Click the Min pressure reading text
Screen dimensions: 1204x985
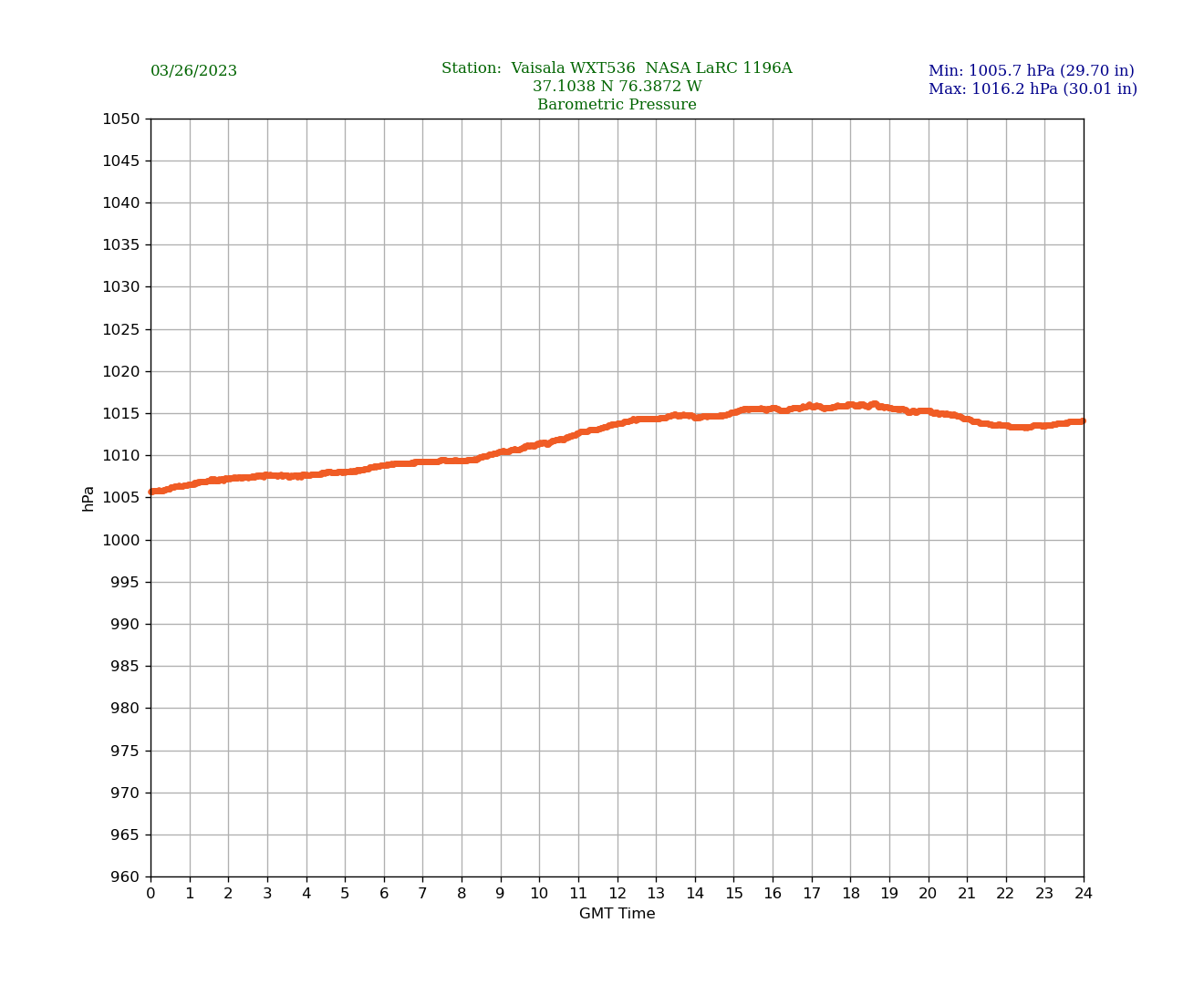(1031, 71)
